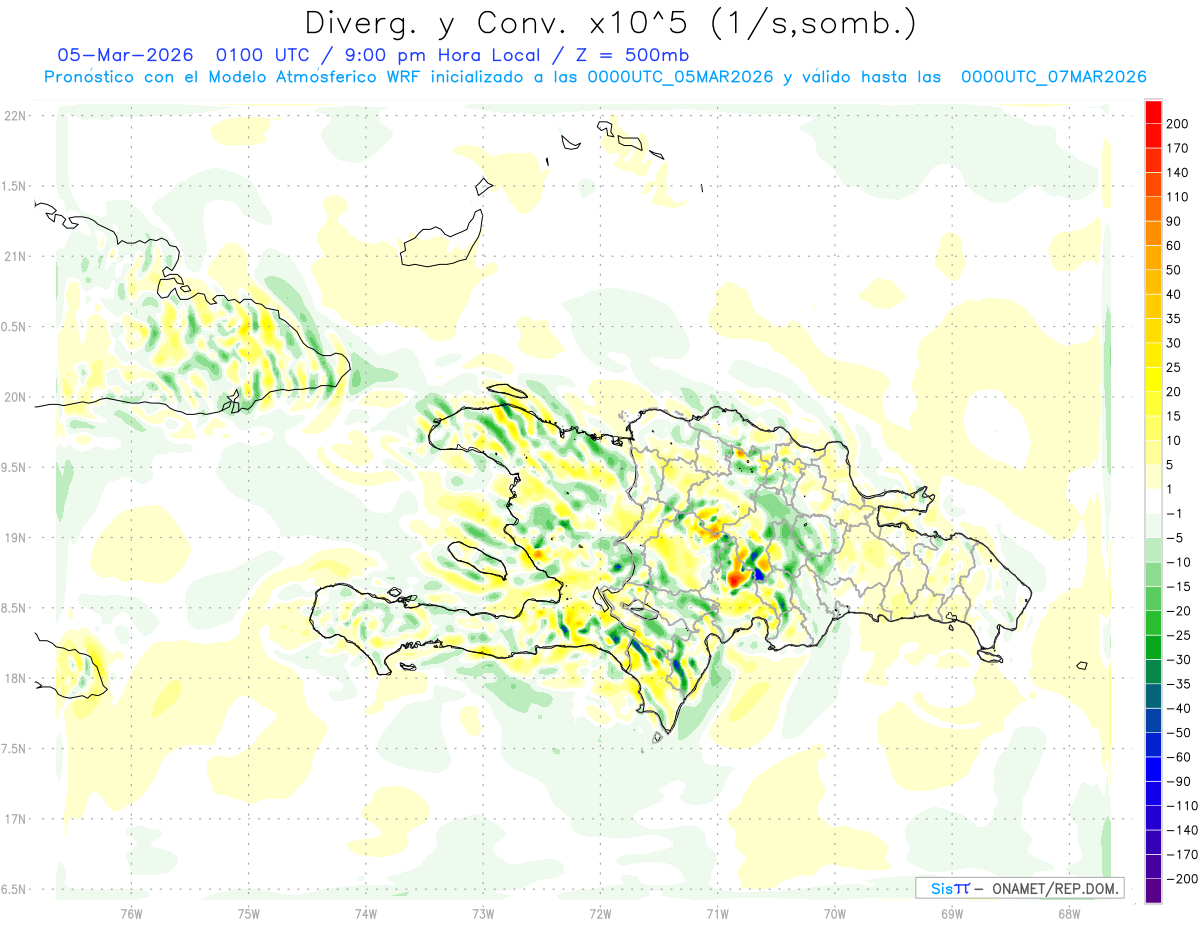Click the '70W' longitude label
The height and width of the screenshot is (927, 1200).
click(x=834, y=913)
